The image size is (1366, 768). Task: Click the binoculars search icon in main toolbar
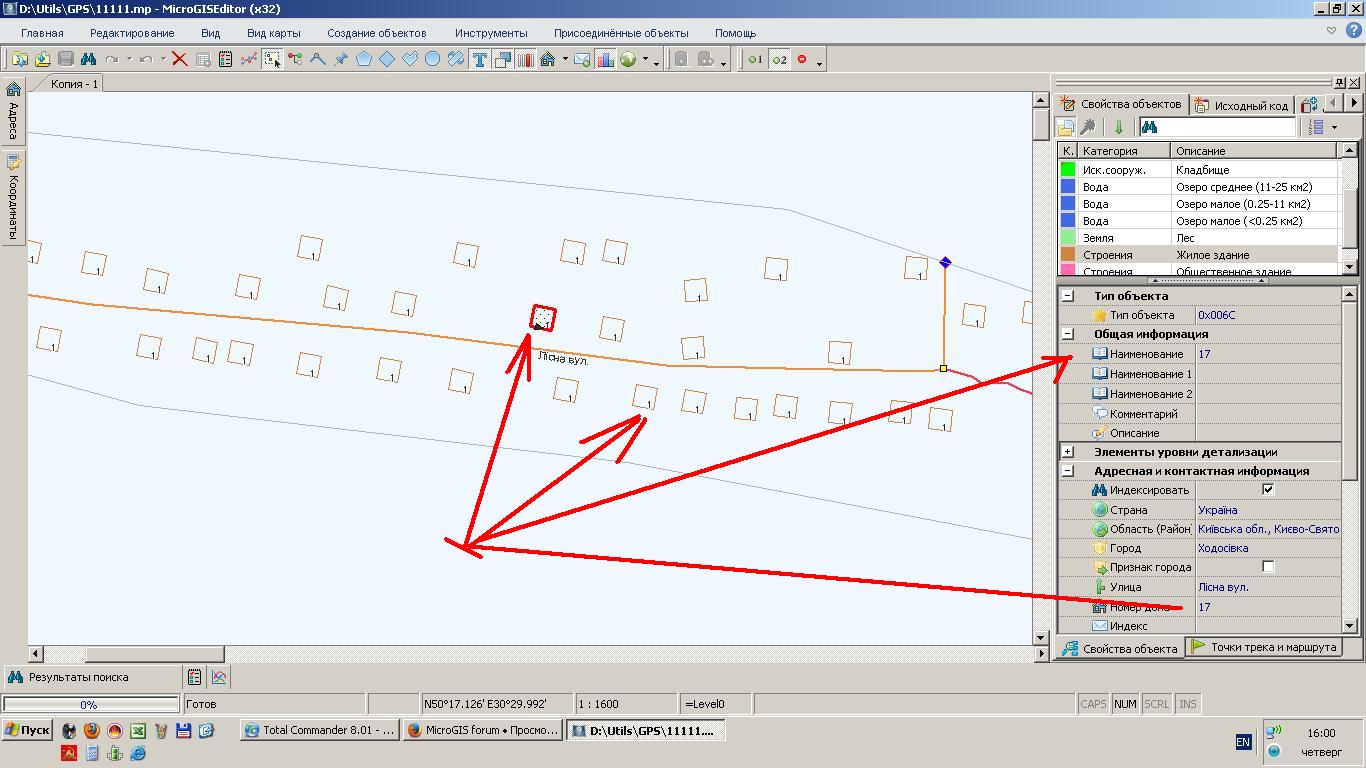[x=88, y=60]
